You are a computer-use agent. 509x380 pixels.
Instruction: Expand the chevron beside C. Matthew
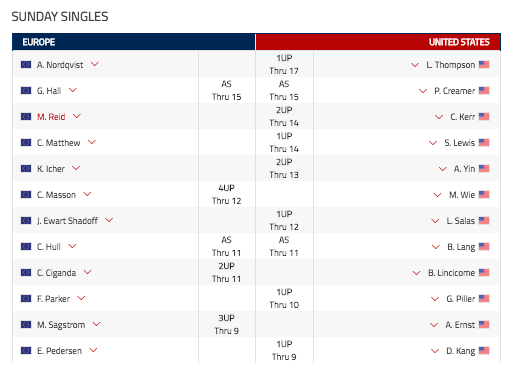92,142
